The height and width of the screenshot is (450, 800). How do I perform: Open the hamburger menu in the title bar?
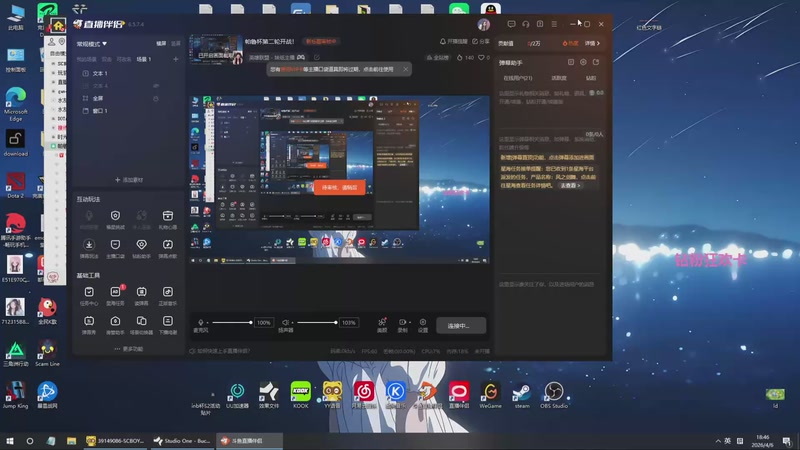(554, 24)
